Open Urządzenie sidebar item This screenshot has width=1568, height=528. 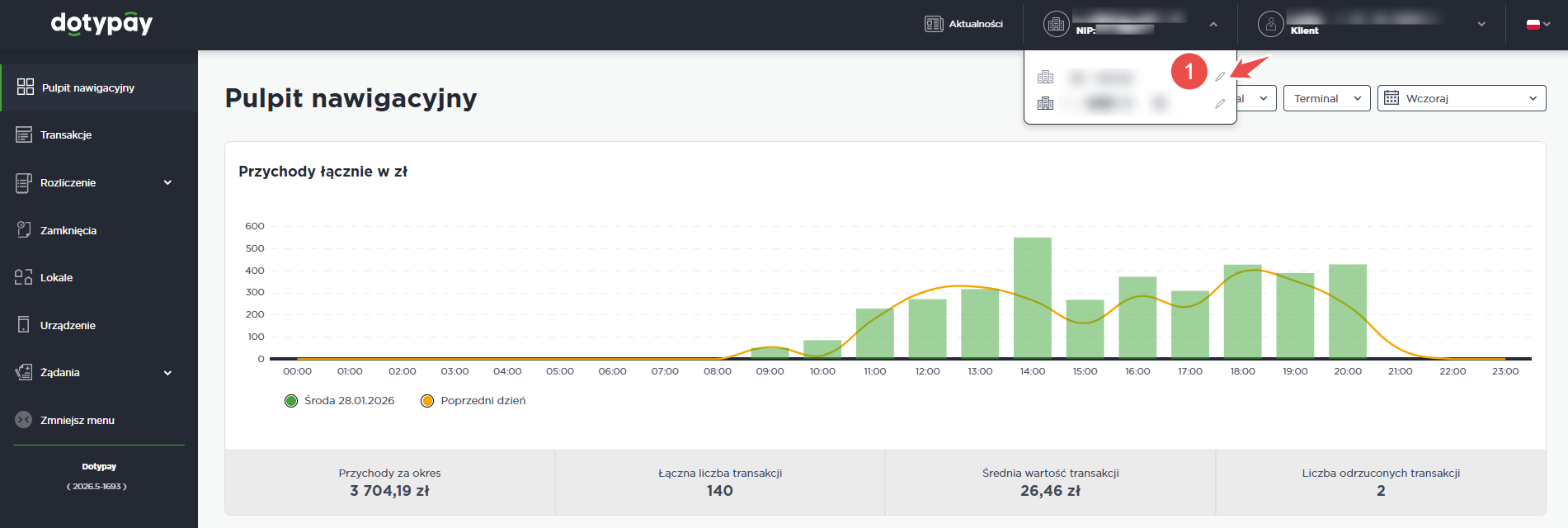pos(68,325)
